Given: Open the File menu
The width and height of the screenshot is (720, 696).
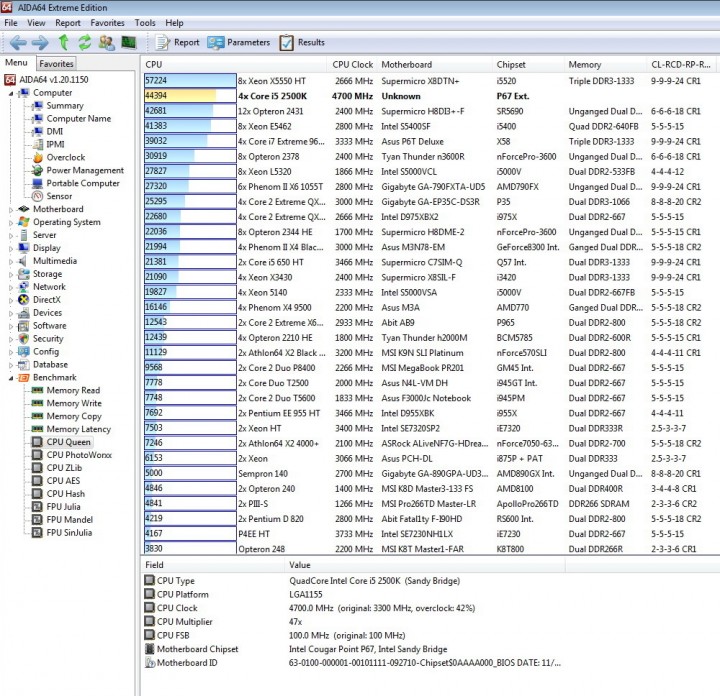Looking at the screenshot, I should coord(11,22).
